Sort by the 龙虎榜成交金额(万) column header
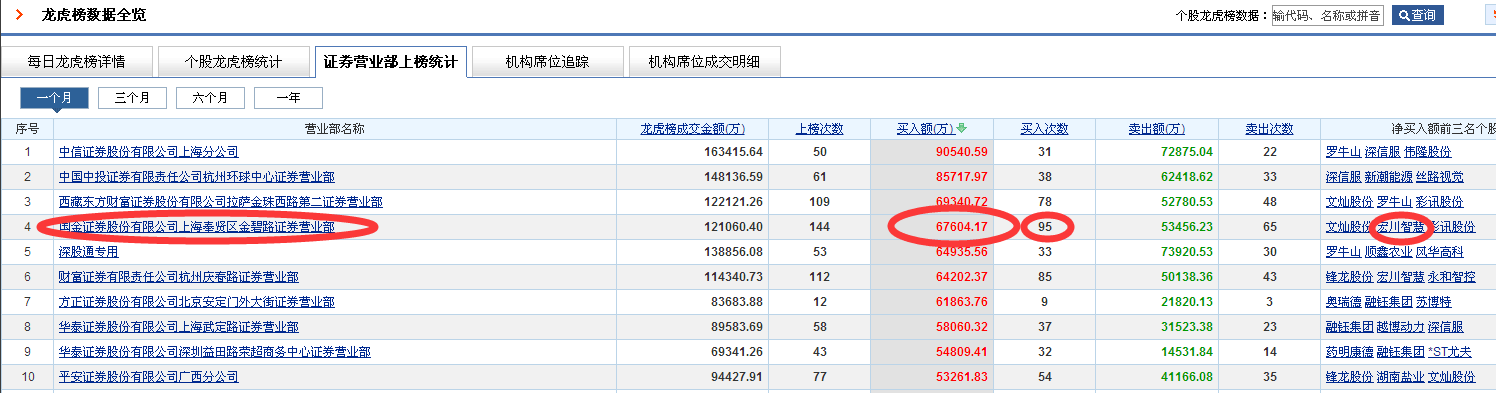 (693, 129)
